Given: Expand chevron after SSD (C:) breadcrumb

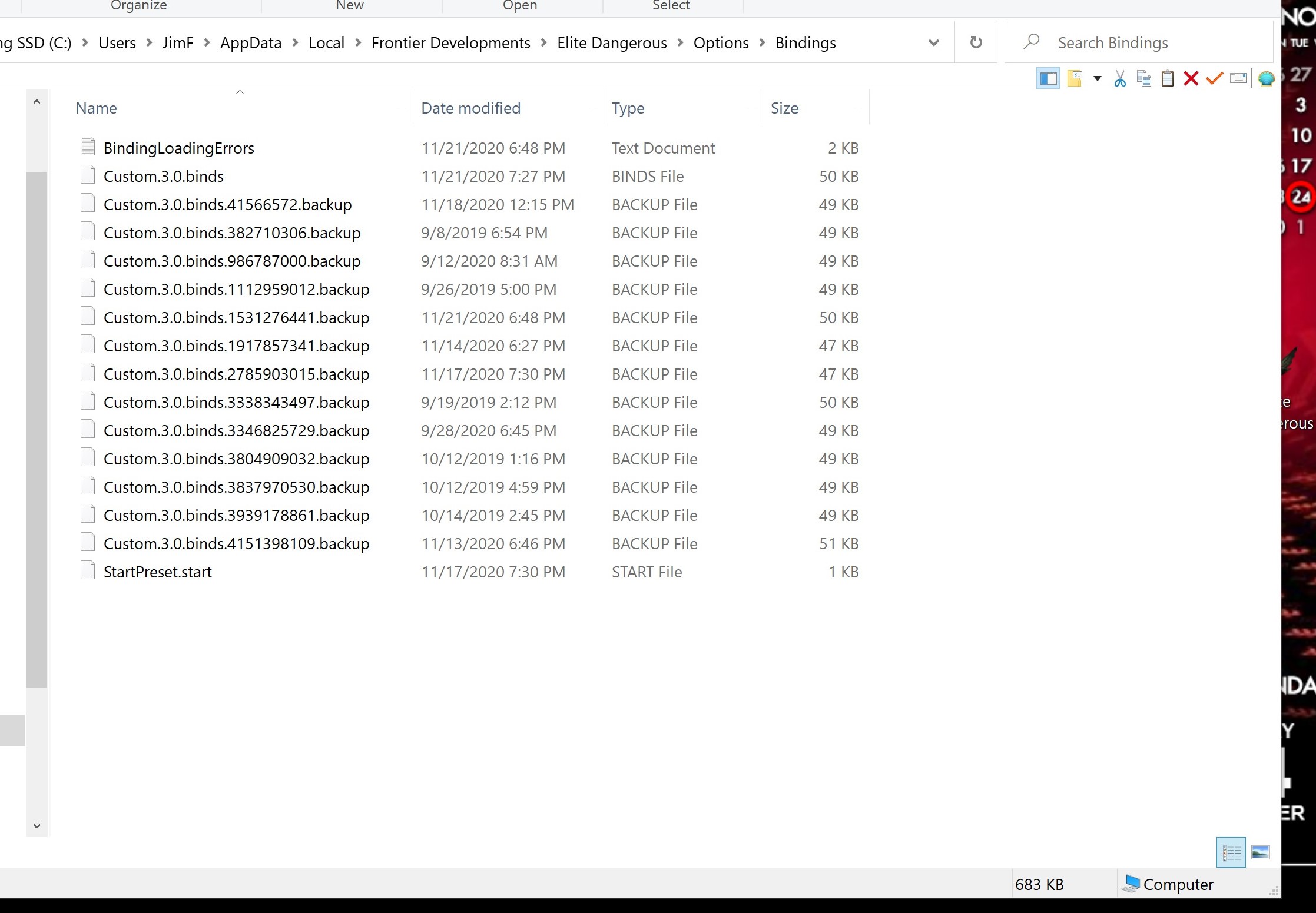Looking at the screenshot, I should click(x=85, y=42).
